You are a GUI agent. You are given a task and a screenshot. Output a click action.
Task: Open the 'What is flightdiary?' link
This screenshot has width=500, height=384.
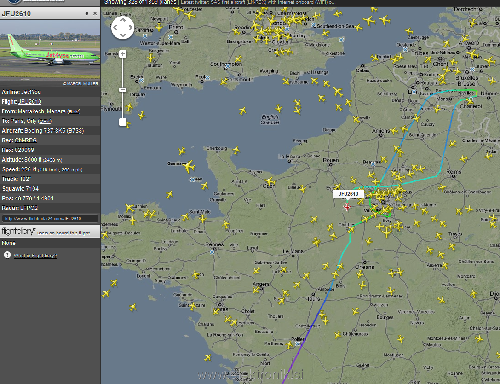tap(35, 256)
